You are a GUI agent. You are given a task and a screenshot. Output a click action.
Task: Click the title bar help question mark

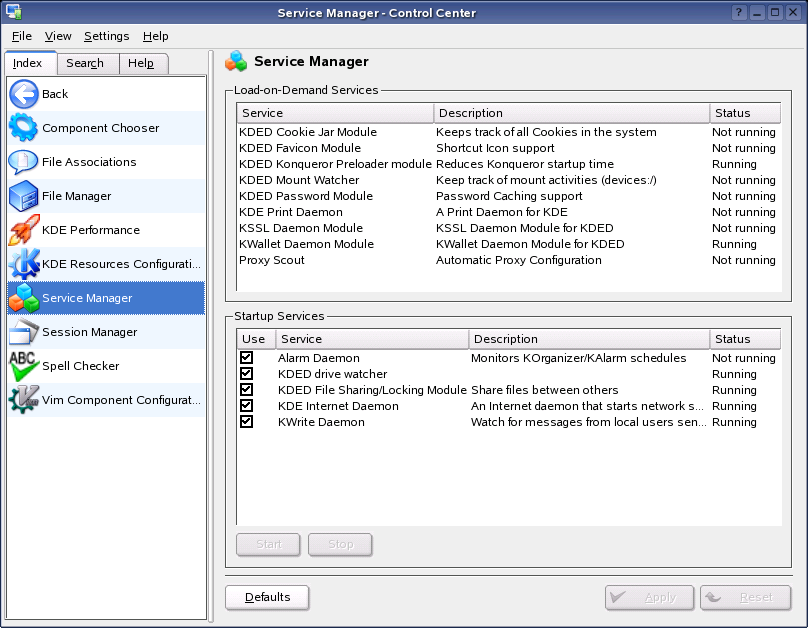pos(739,12)
